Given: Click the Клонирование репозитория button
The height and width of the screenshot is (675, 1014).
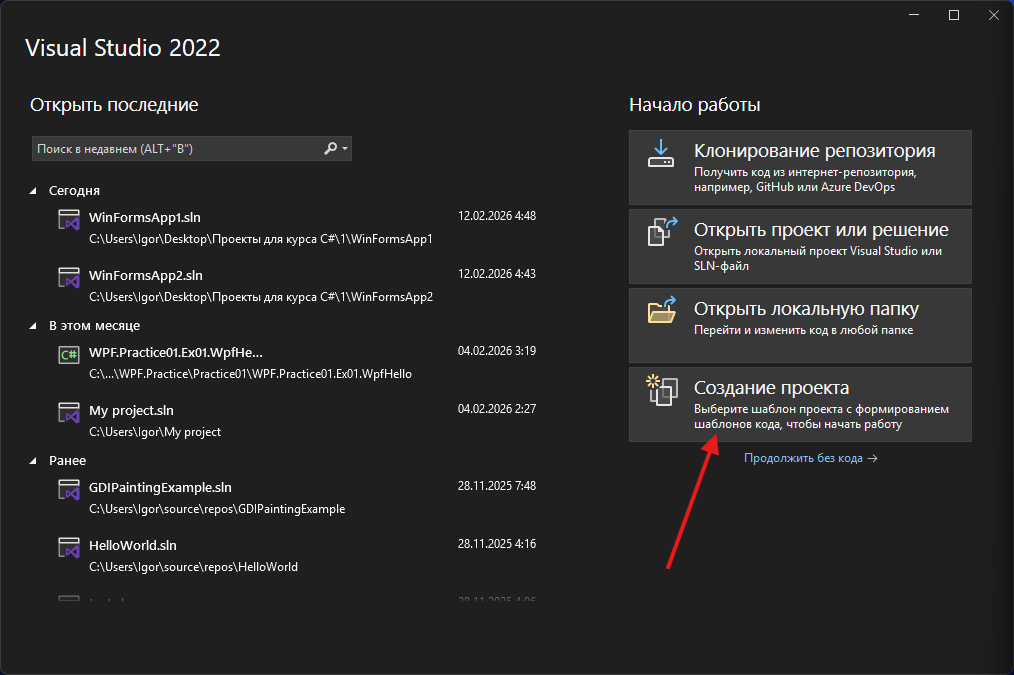Looking at the screenshot, I should 800,167.
